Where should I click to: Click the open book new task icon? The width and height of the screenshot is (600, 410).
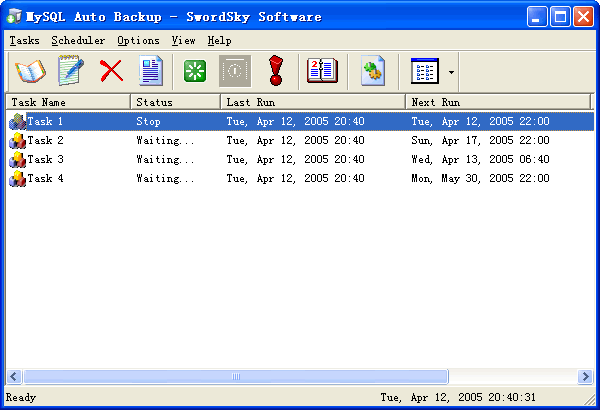30,71
